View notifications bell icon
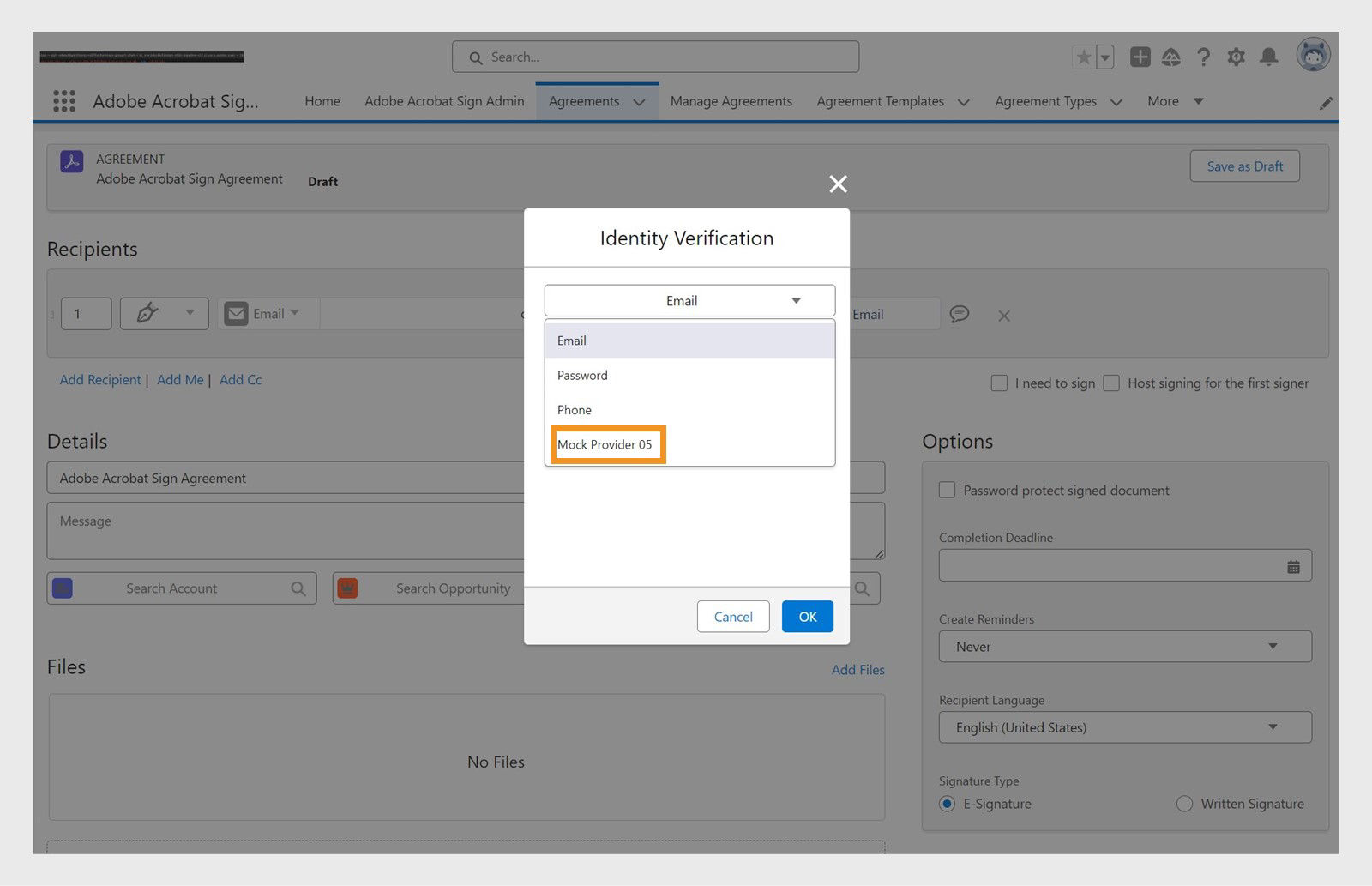Image resolution: width=1372 pixels, height=886 pixels. 1269,57
